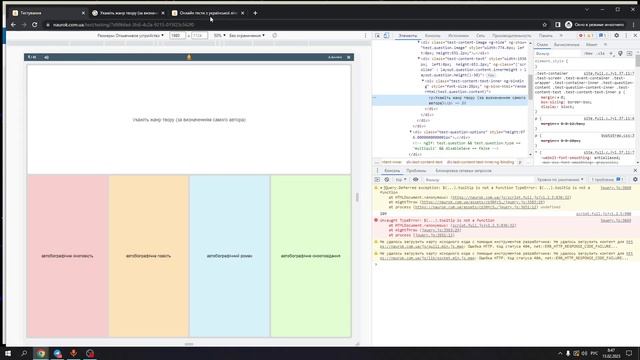This screenshot has width=640, height=360.
Task: Open DevTools settings gear icon
Action: point(616,36)
